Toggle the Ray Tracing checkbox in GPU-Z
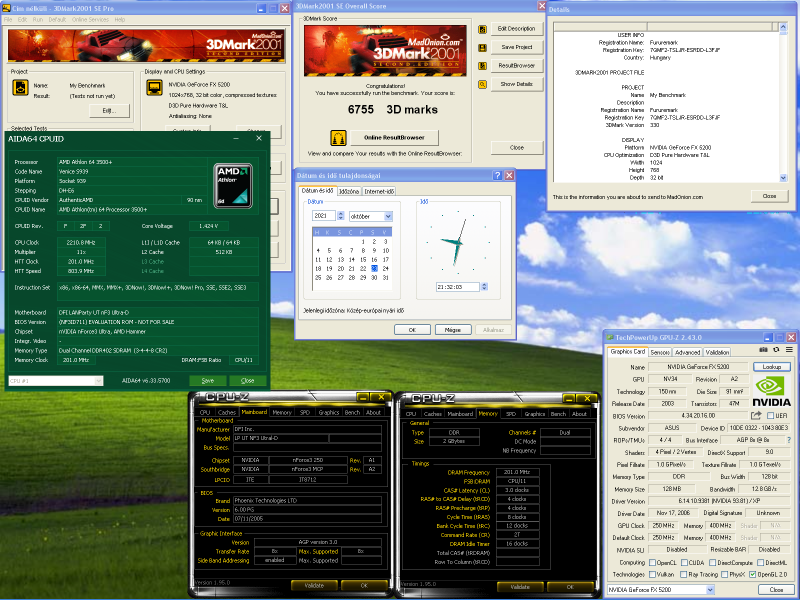The image size is (800, 600). tap(684, 574)
